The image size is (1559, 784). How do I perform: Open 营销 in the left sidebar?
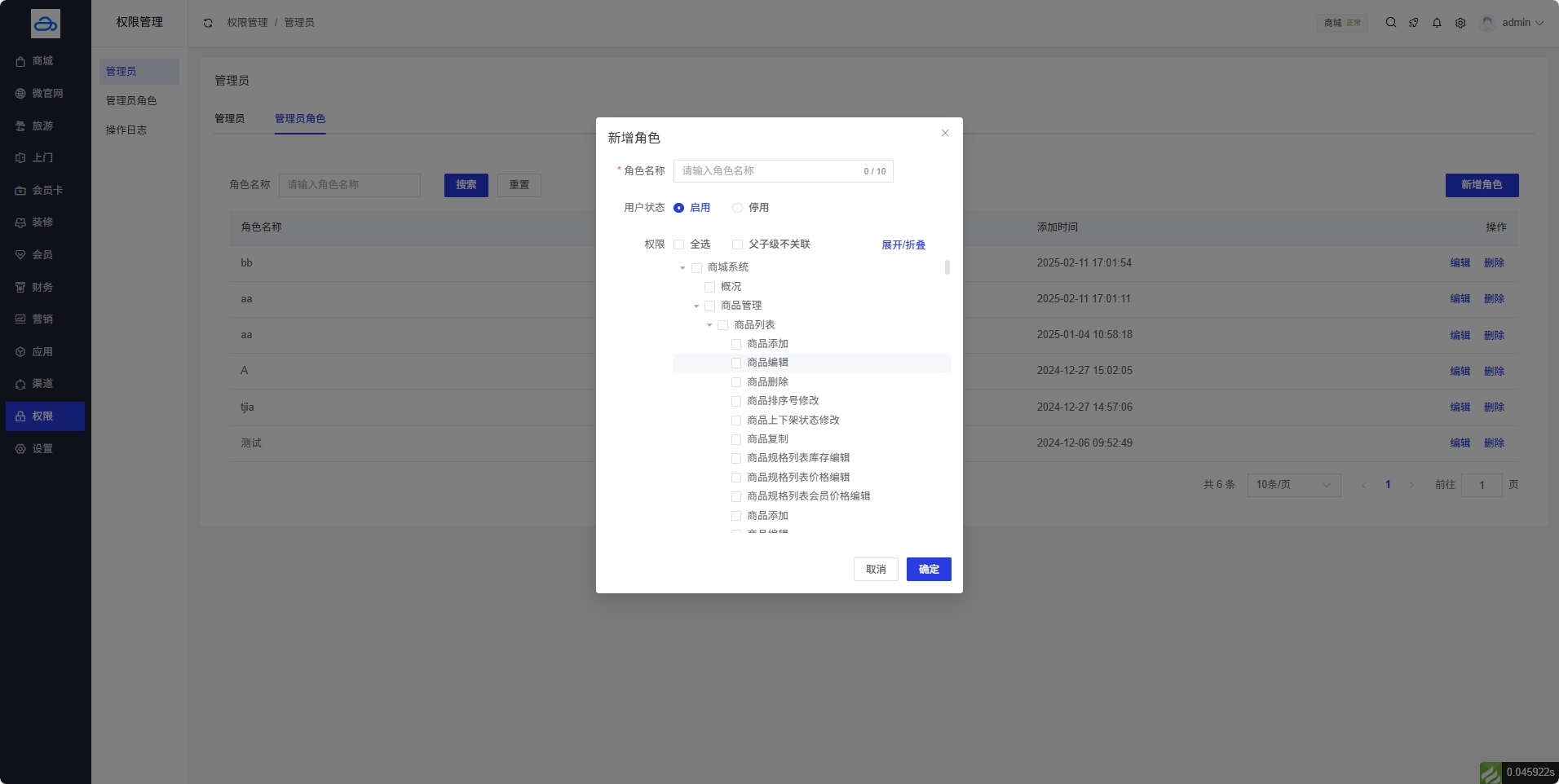42,319
